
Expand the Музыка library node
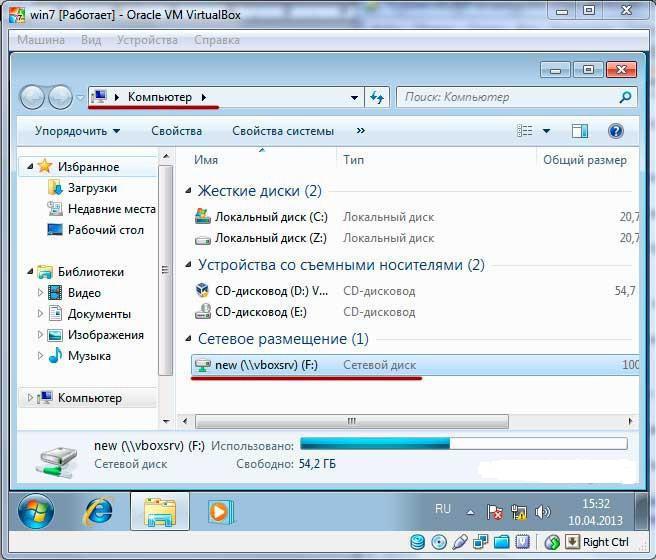[40, 356]
